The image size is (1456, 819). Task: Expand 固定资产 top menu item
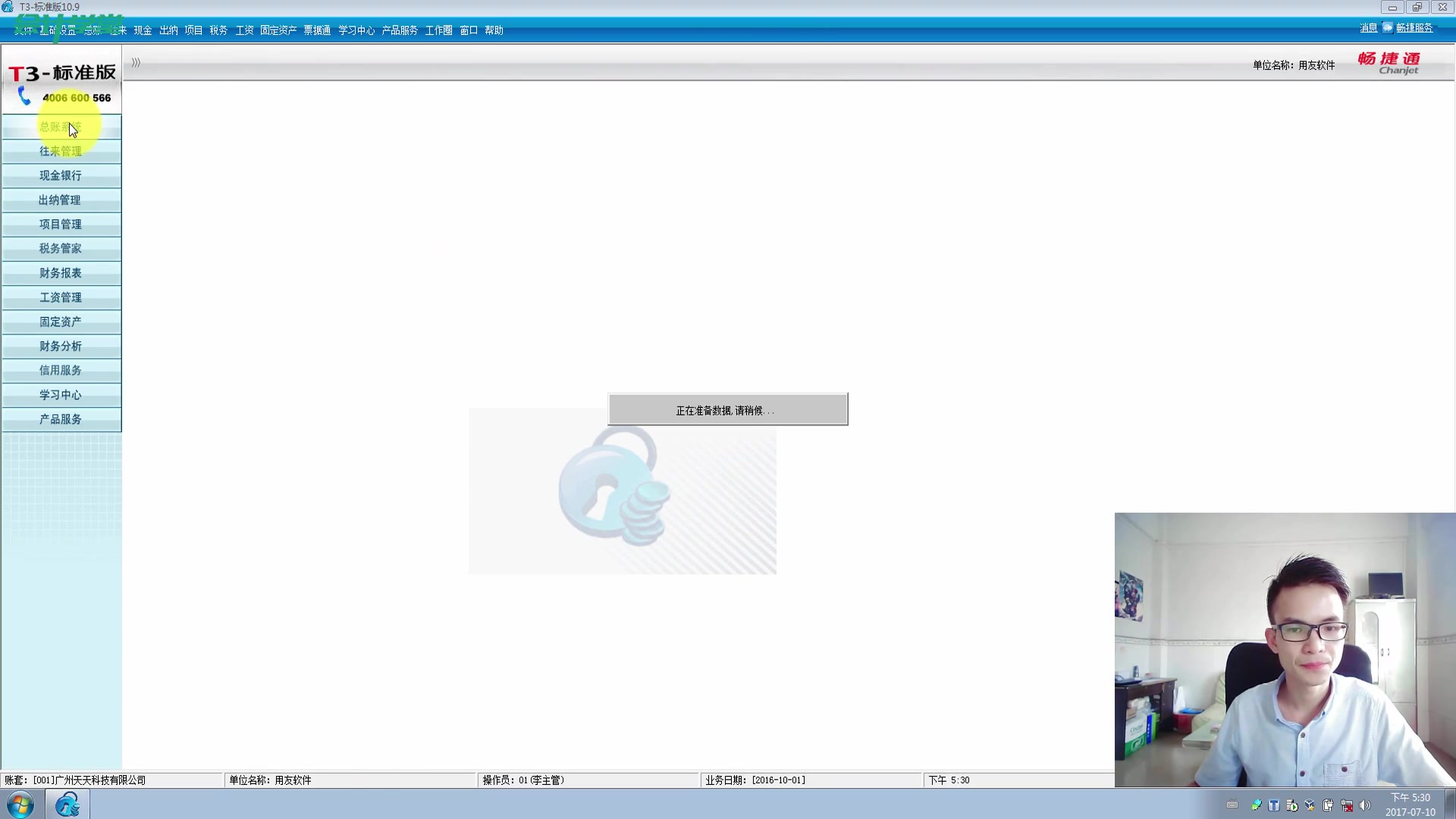278,30
